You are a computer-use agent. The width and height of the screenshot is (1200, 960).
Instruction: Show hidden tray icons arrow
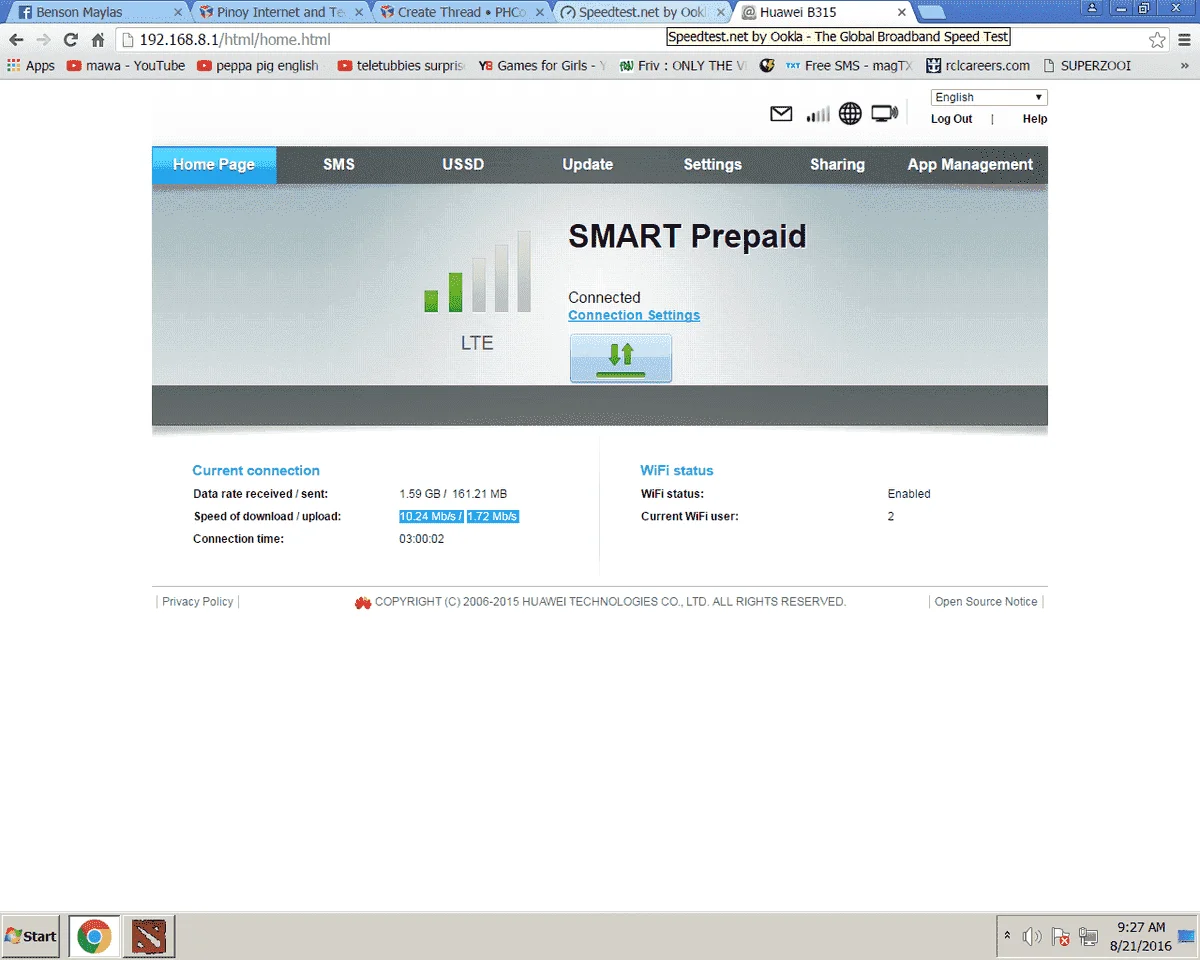click(1007, 937)
